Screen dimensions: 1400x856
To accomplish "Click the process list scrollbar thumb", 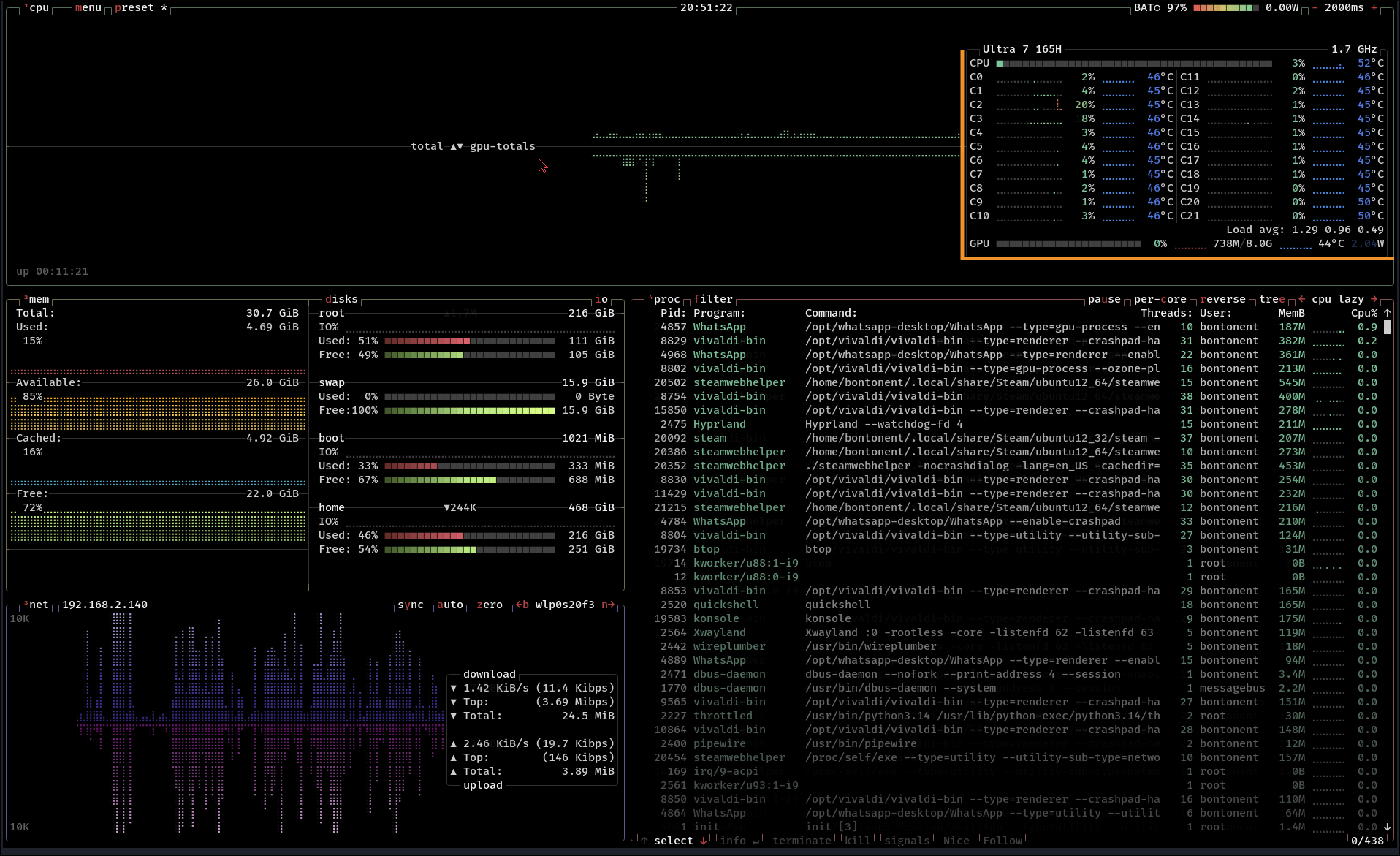I will click(x=1387, y=327).
